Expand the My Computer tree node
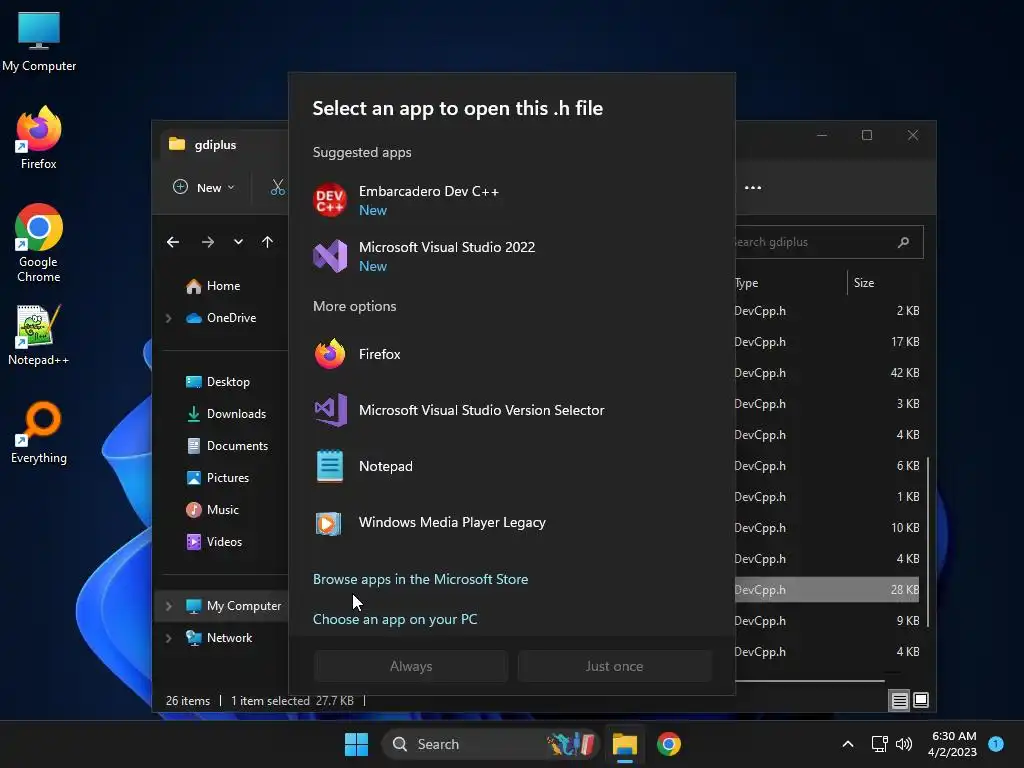This screenshot has width=1024, height=768. tap(168, 606)
